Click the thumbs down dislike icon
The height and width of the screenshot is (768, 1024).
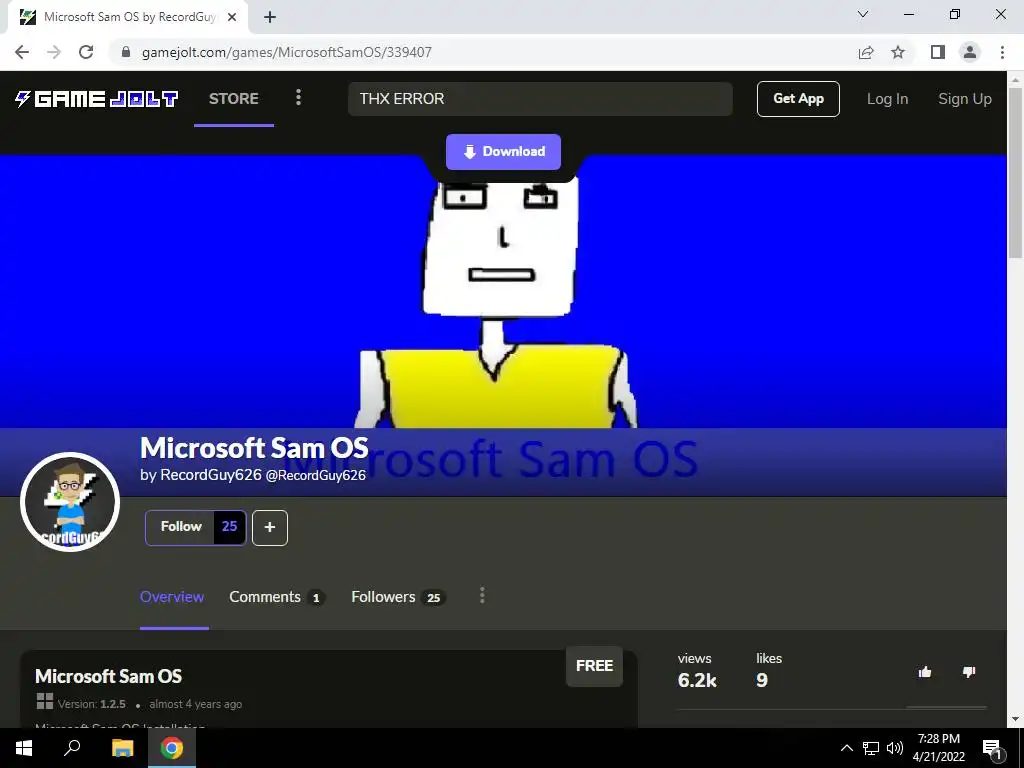969,672
